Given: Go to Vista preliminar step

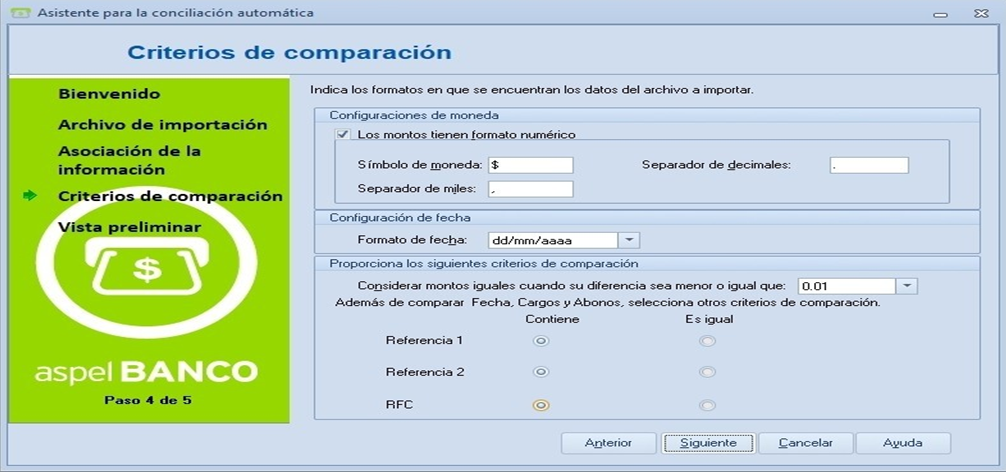Looking at the screenshot, I should [129, 227].
